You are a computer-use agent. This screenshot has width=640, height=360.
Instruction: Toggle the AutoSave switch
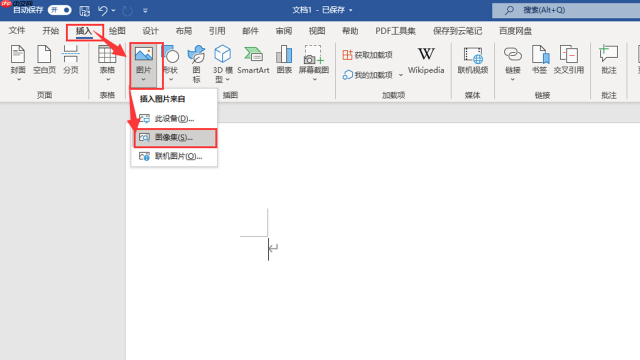coord(60,10)
